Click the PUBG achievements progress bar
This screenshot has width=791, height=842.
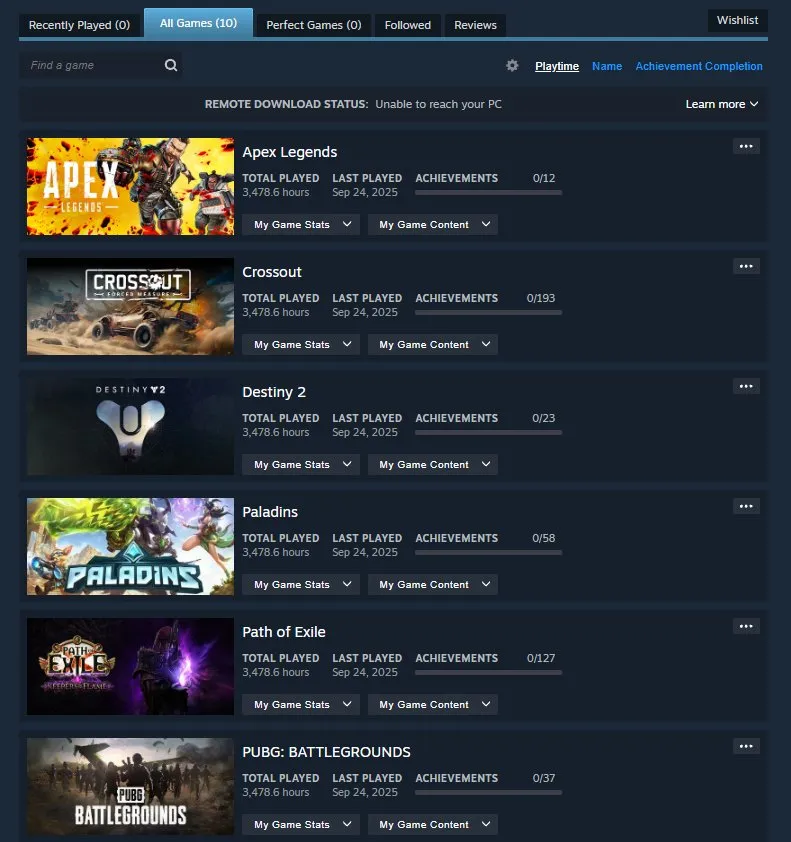point(489,793)
